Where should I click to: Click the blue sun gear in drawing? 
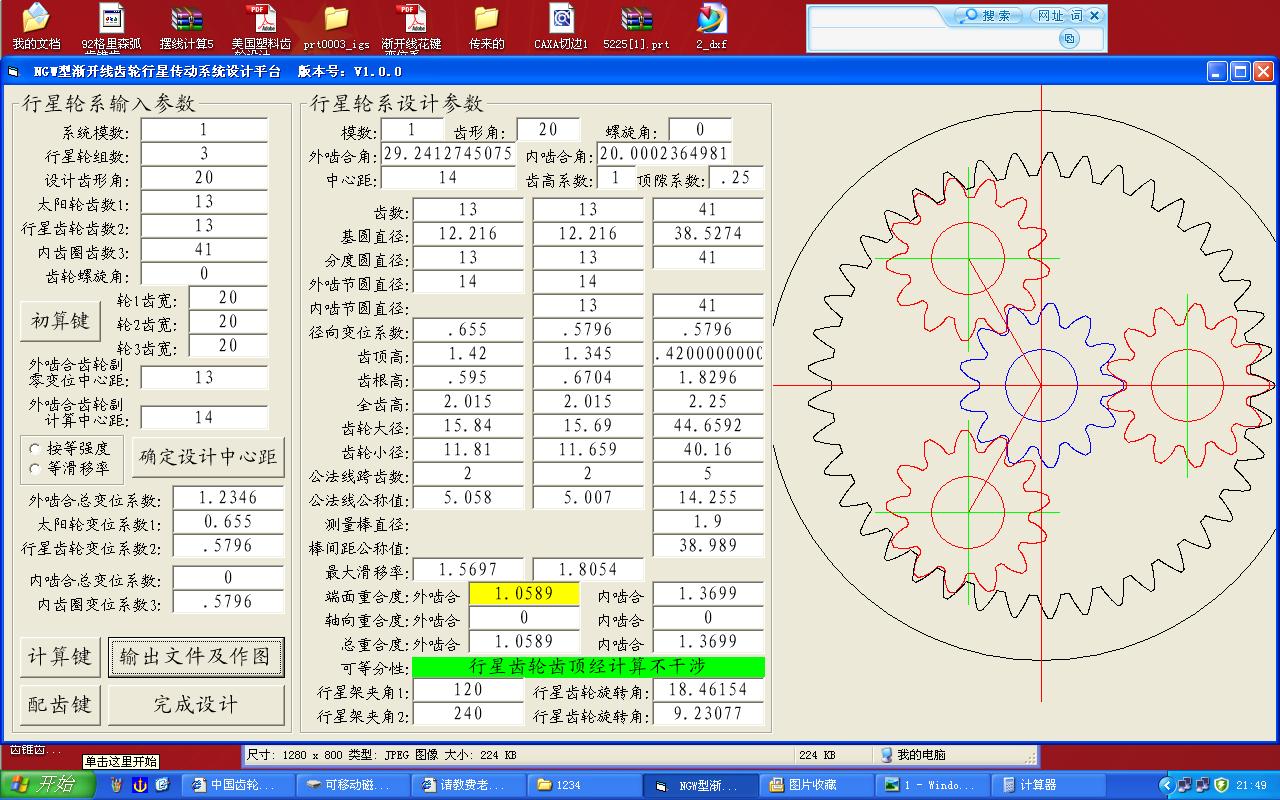tap(1041, 385)
